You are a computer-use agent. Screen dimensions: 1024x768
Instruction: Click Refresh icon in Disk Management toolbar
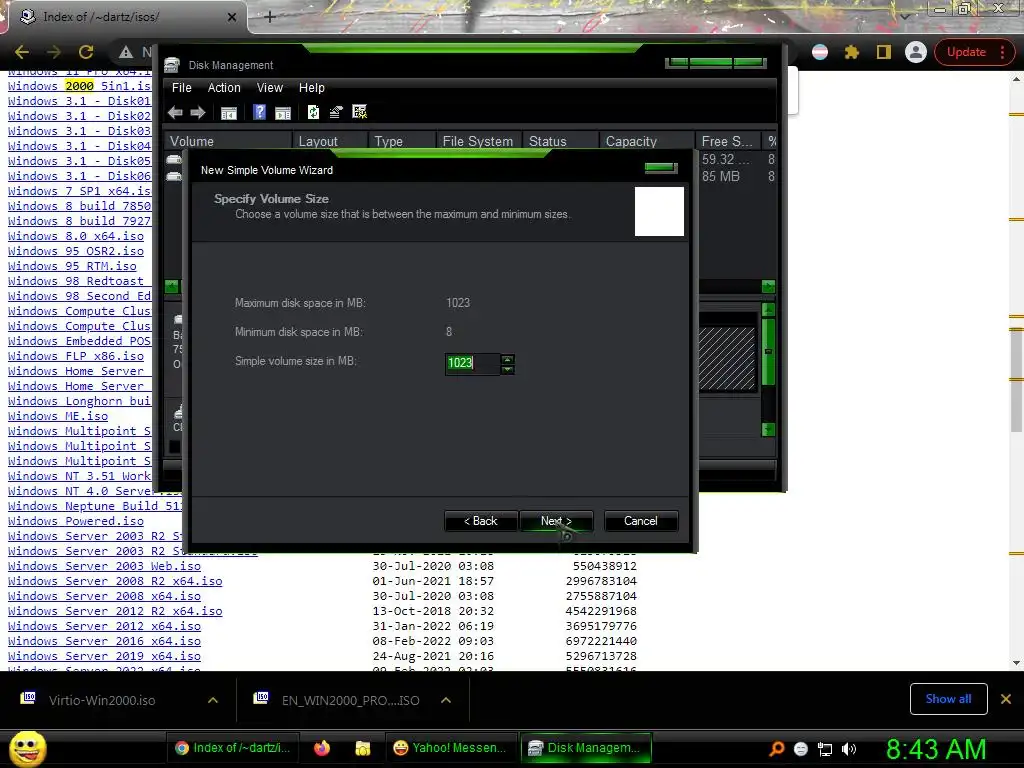click(313, 112)
